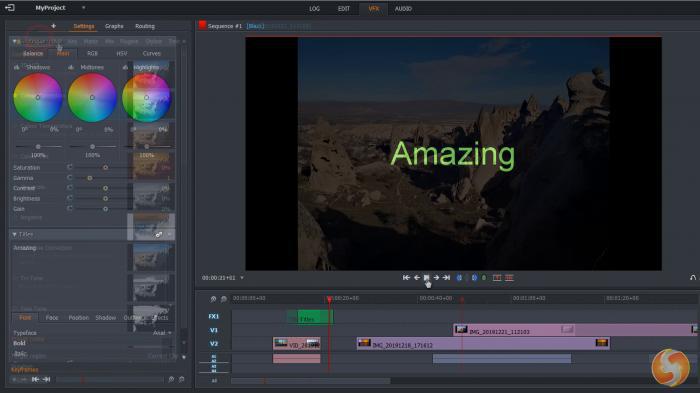Jump to the previous keyframe
The height and width of the screenshot is (393, 700).
(35, 379)
